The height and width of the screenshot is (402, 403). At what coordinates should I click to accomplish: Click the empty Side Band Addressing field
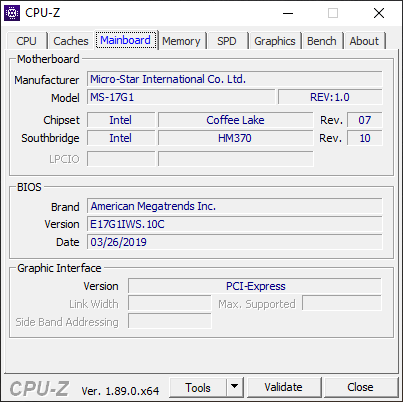pyautogui.click(x=170, y=321)
